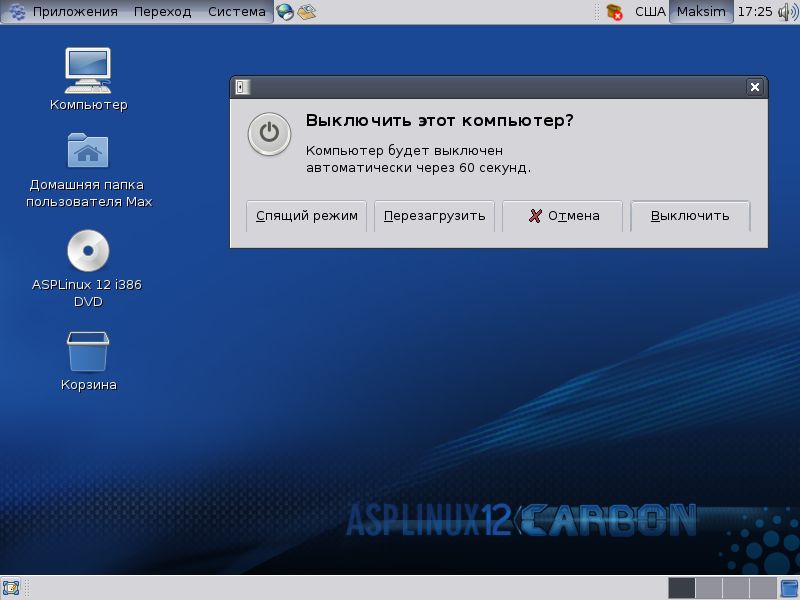This screenshot has width=800, height=600.
Task: Click the 'автоматически через 60 секунд' text
Action: pos(418,167)
